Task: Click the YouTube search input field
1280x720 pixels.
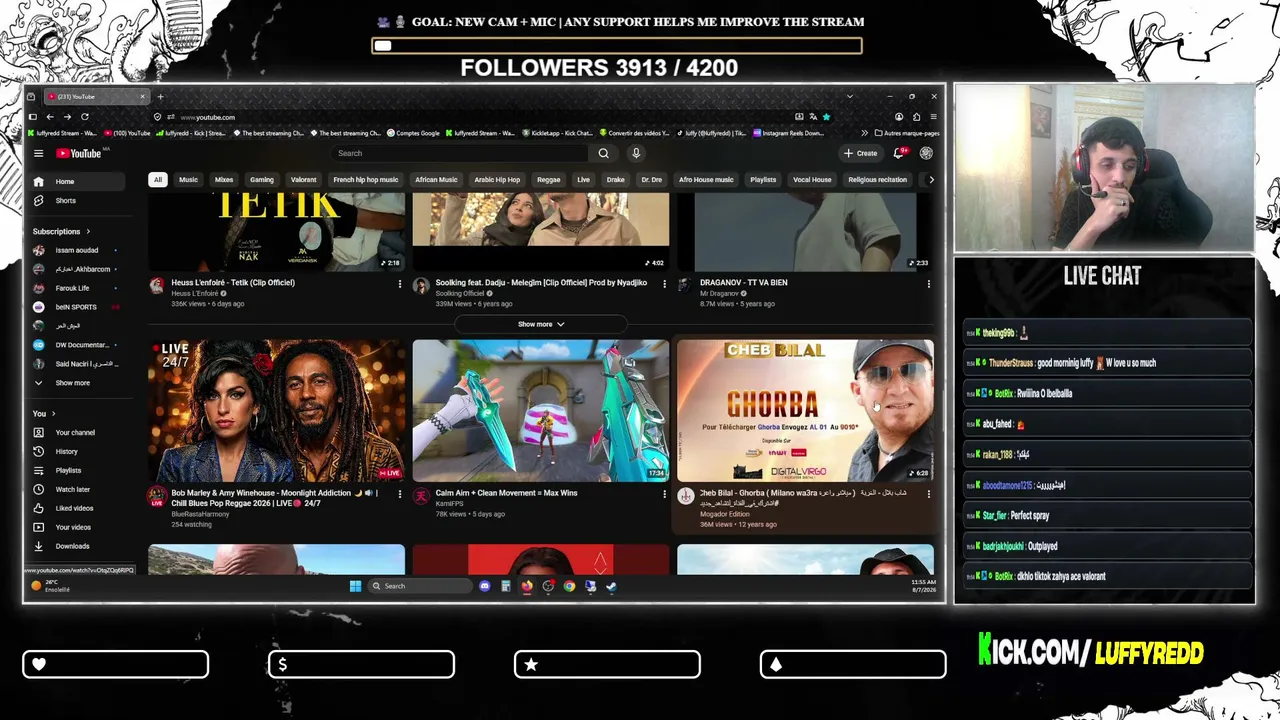Action: point(460,153)
